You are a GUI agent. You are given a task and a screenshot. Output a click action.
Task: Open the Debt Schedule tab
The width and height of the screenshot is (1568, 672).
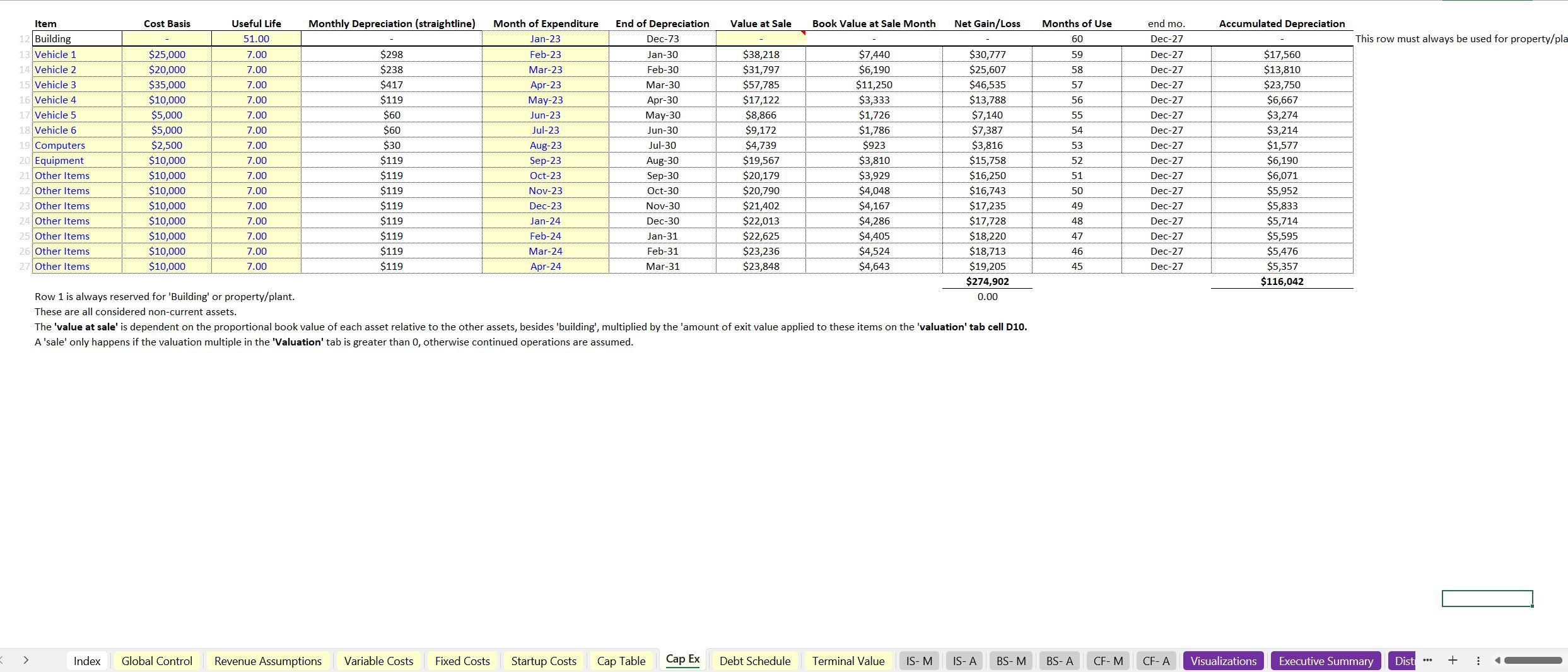click(755, 661)
